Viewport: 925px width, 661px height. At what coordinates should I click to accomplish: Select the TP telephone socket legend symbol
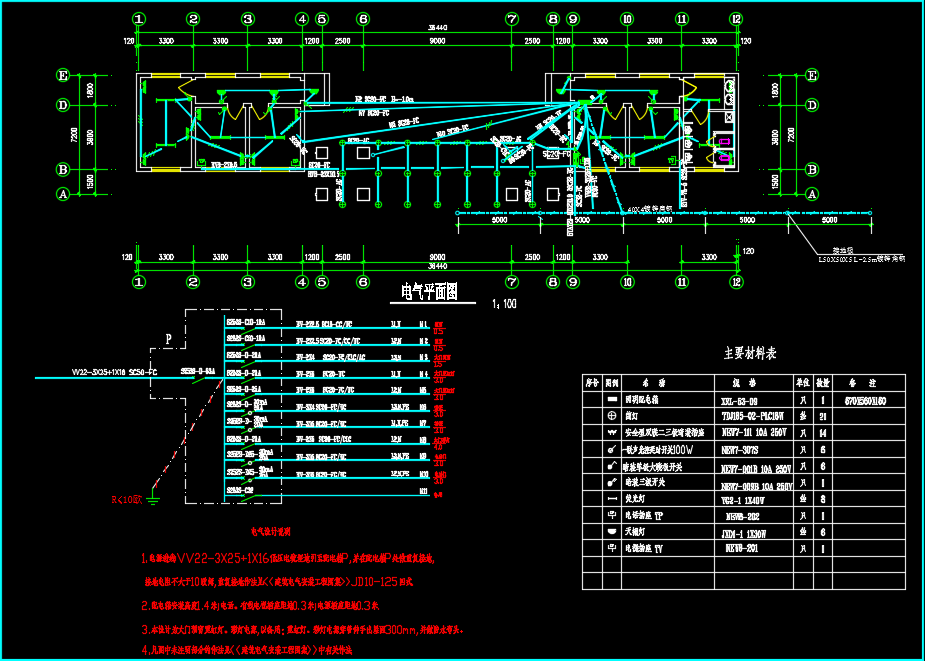click(x=612, y=515)
